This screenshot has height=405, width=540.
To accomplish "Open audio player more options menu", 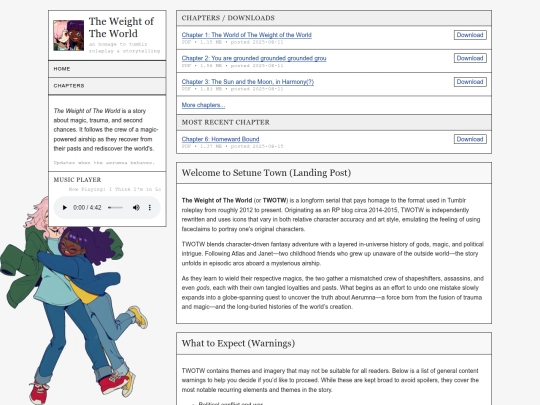I will coord(149,208).
